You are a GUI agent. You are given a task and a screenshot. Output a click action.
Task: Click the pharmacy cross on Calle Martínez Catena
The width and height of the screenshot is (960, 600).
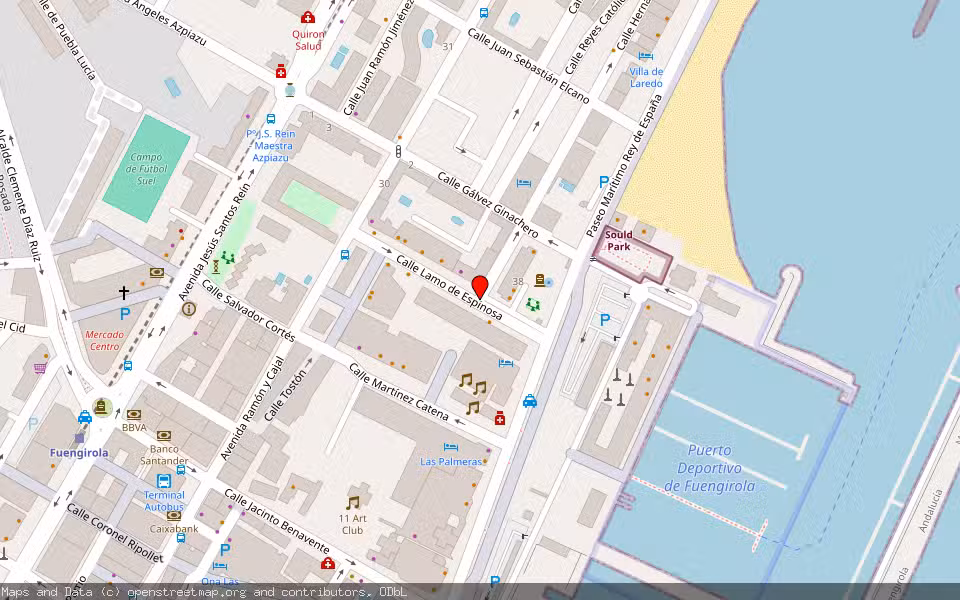(x=500, y=419)
